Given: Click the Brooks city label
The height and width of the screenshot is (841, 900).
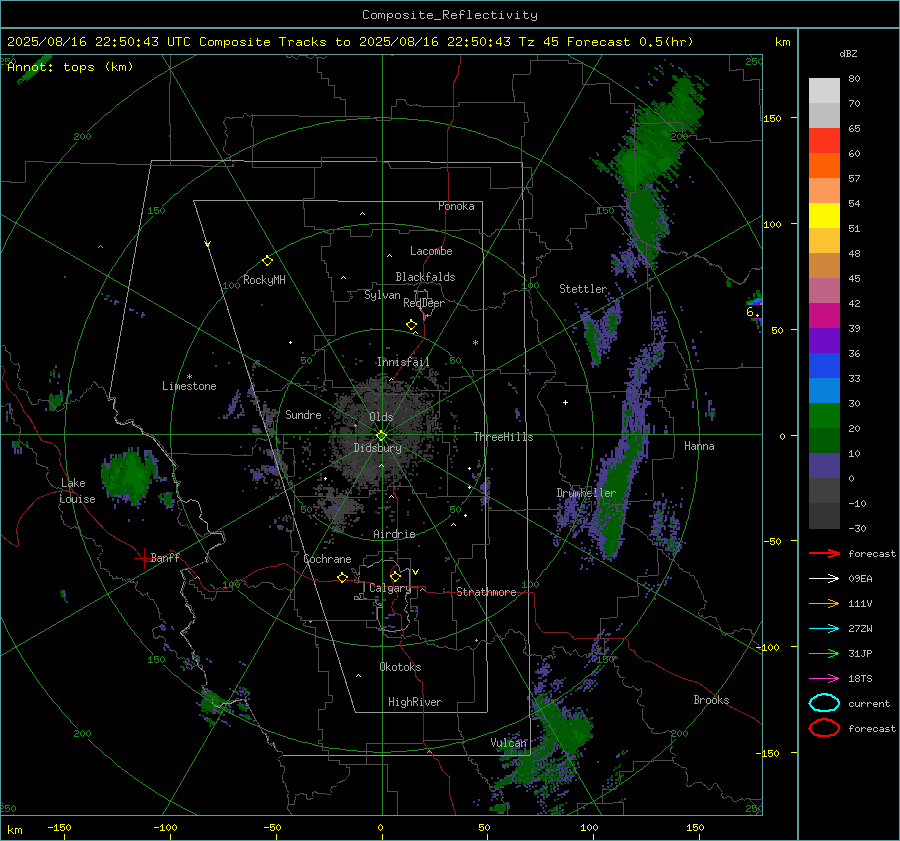Looking at the screenshot, I should (711, 700).
